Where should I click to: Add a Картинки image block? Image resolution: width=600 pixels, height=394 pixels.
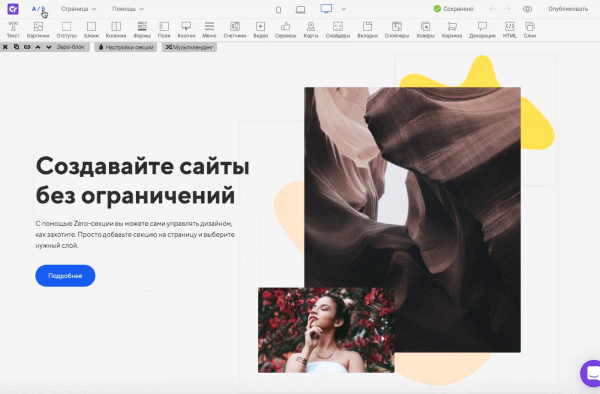pos(38,30)
